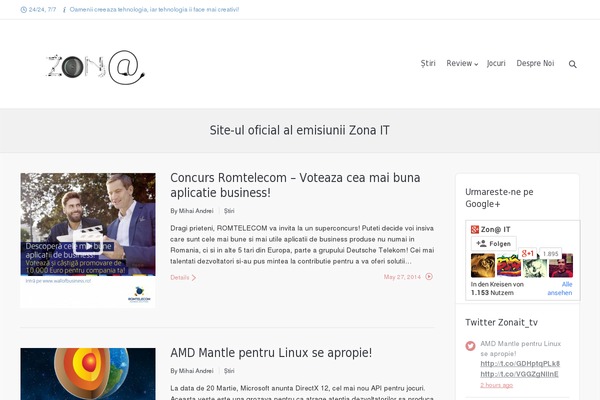600x400 pixels.
Task: Click Știri category tag under AMD Mantle article
Action: pyautogui.click(x=229, y=371)
